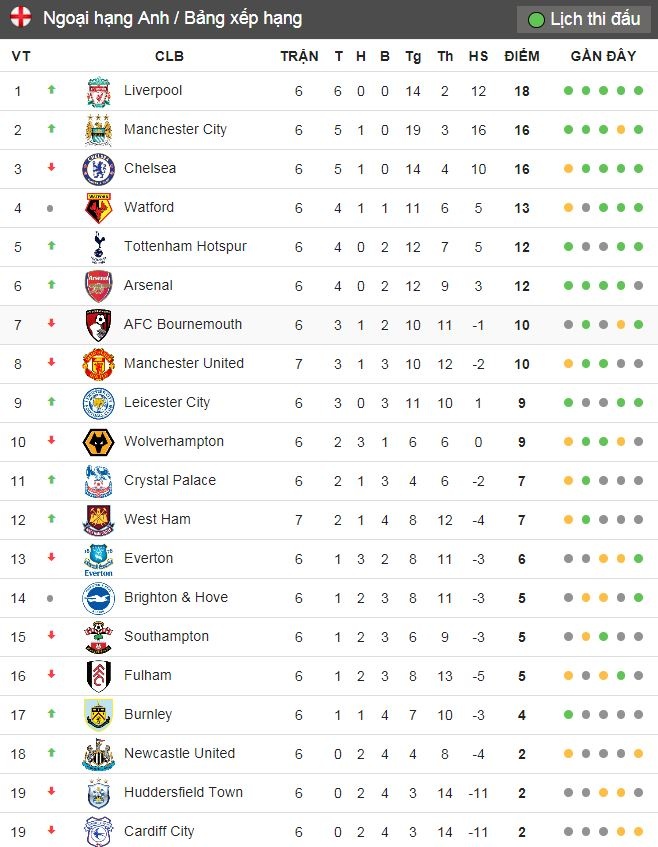Click the Arsenal cannon crest
658x847 pixels.
pyautogui.click(x=97, y=285)
